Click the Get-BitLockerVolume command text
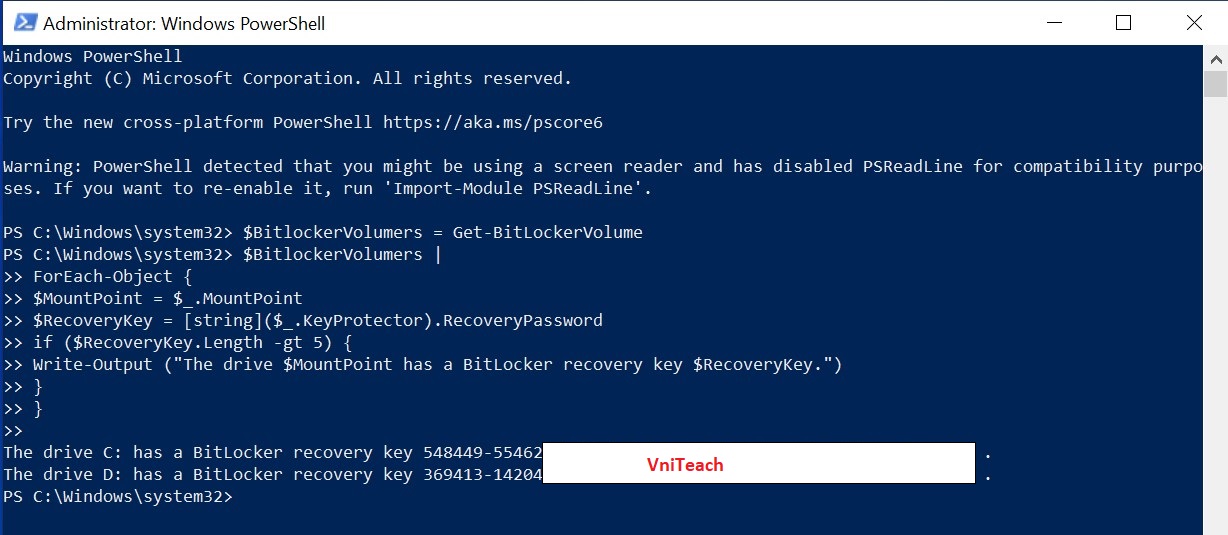The height and width of the screenshot is (535, 1228). tap(547, 232)
